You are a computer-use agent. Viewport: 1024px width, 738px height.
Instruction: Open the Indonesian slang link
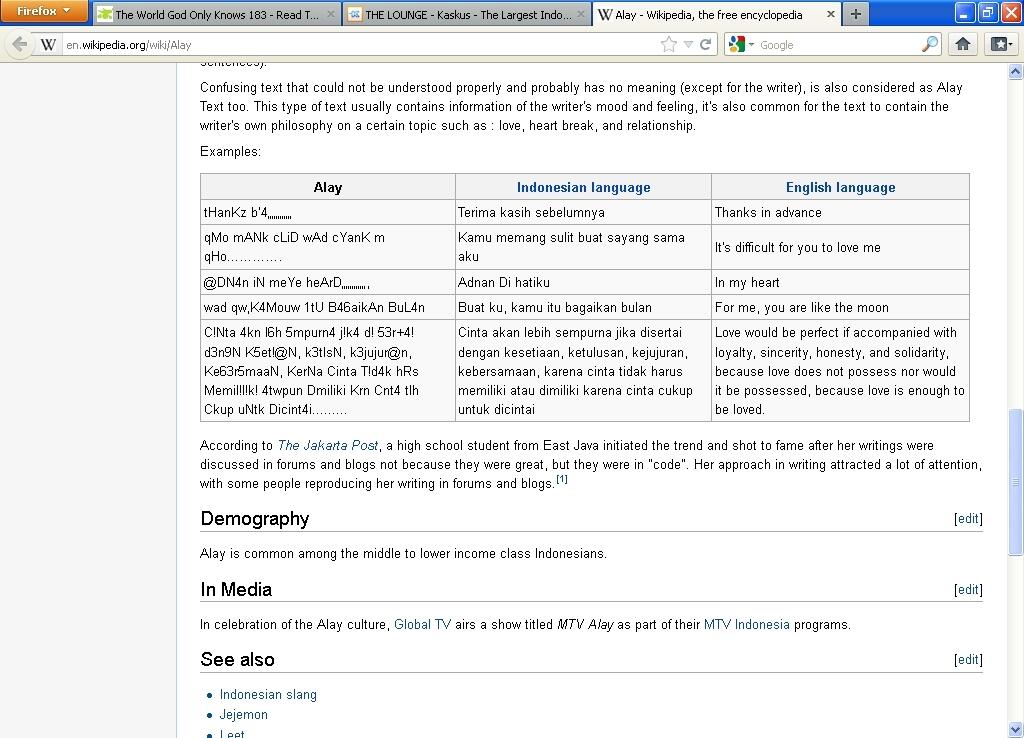268,694
